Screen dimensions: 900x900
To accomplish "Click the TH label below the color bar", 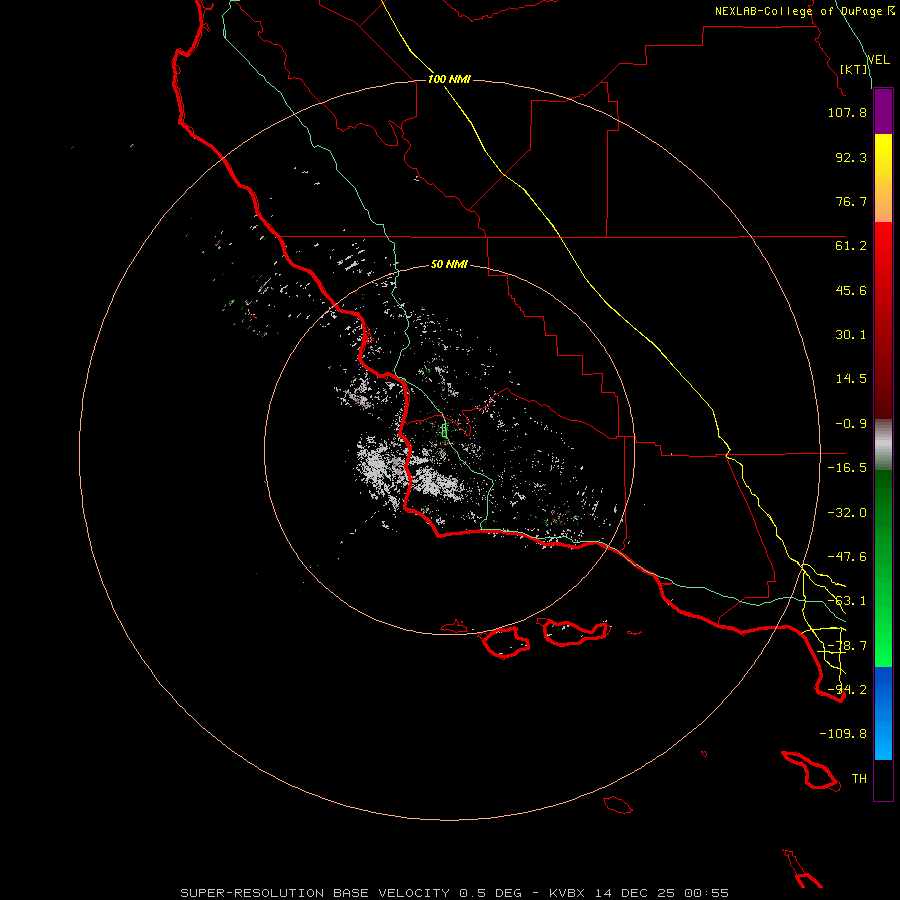I will [859, 779].
